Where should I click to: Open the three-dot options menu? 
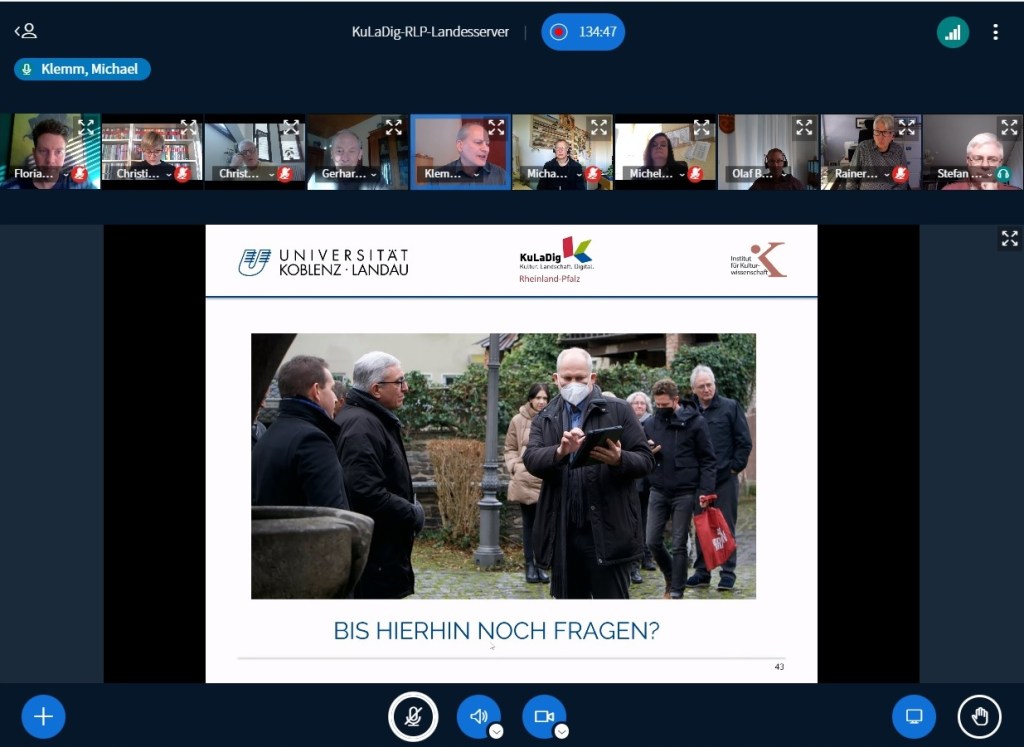point(995,32)
